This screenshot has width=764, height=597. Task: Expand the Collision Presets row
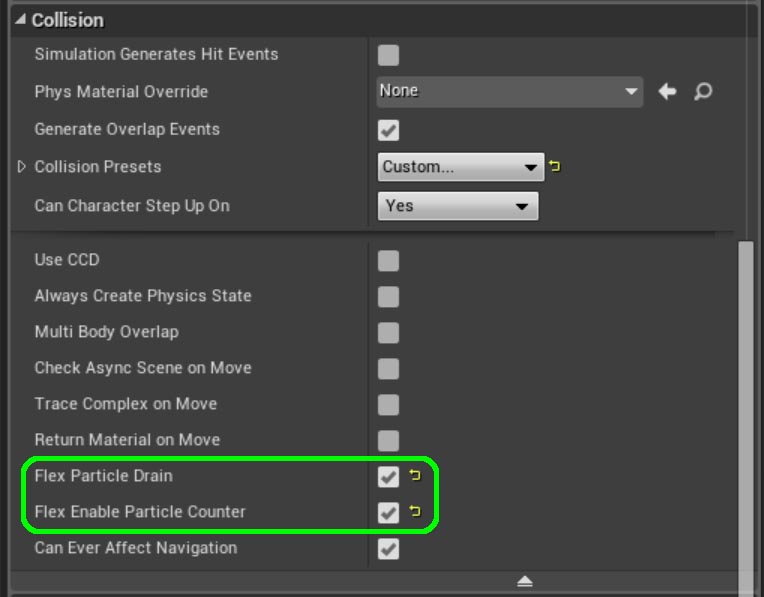[21, 167]
